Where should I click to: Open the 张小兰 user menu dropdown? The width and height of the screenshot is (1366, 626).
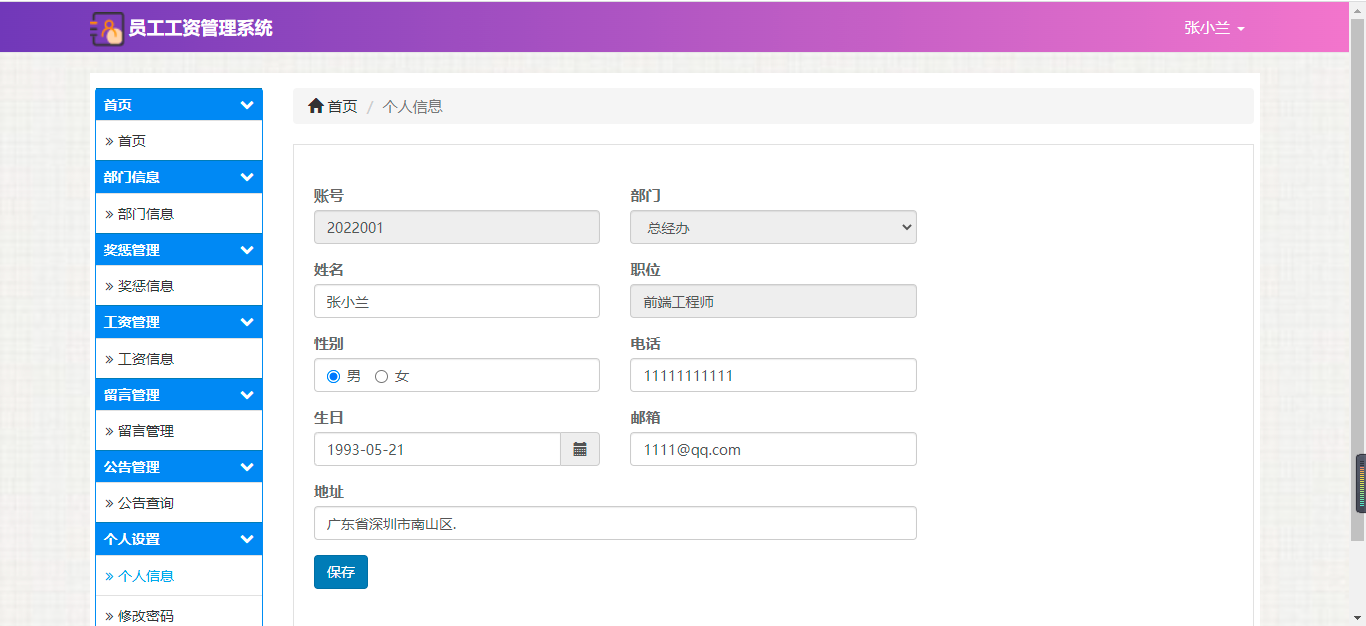point(1214,28)
